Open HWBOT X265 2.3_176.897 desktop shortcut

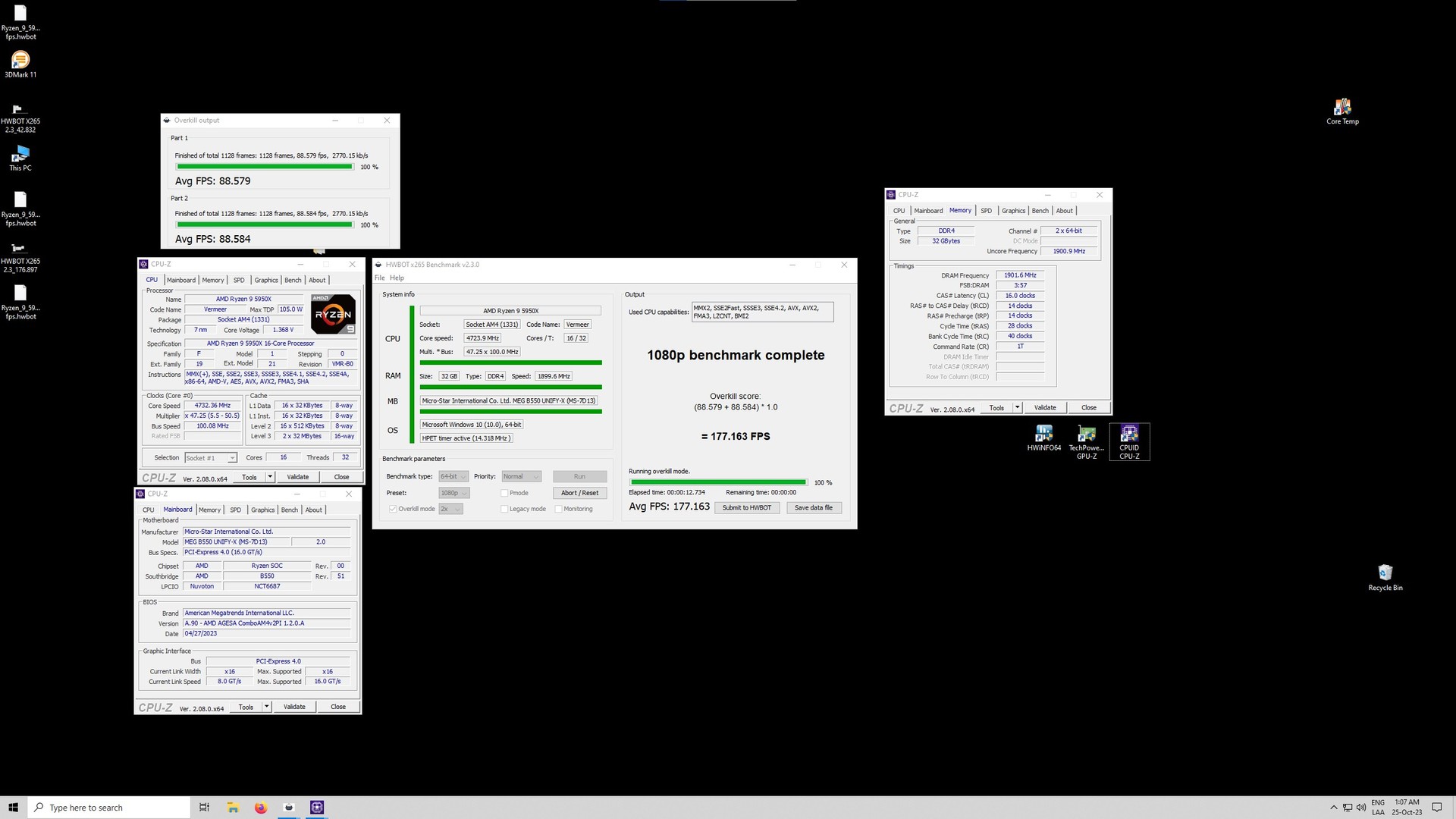(20, 258)
